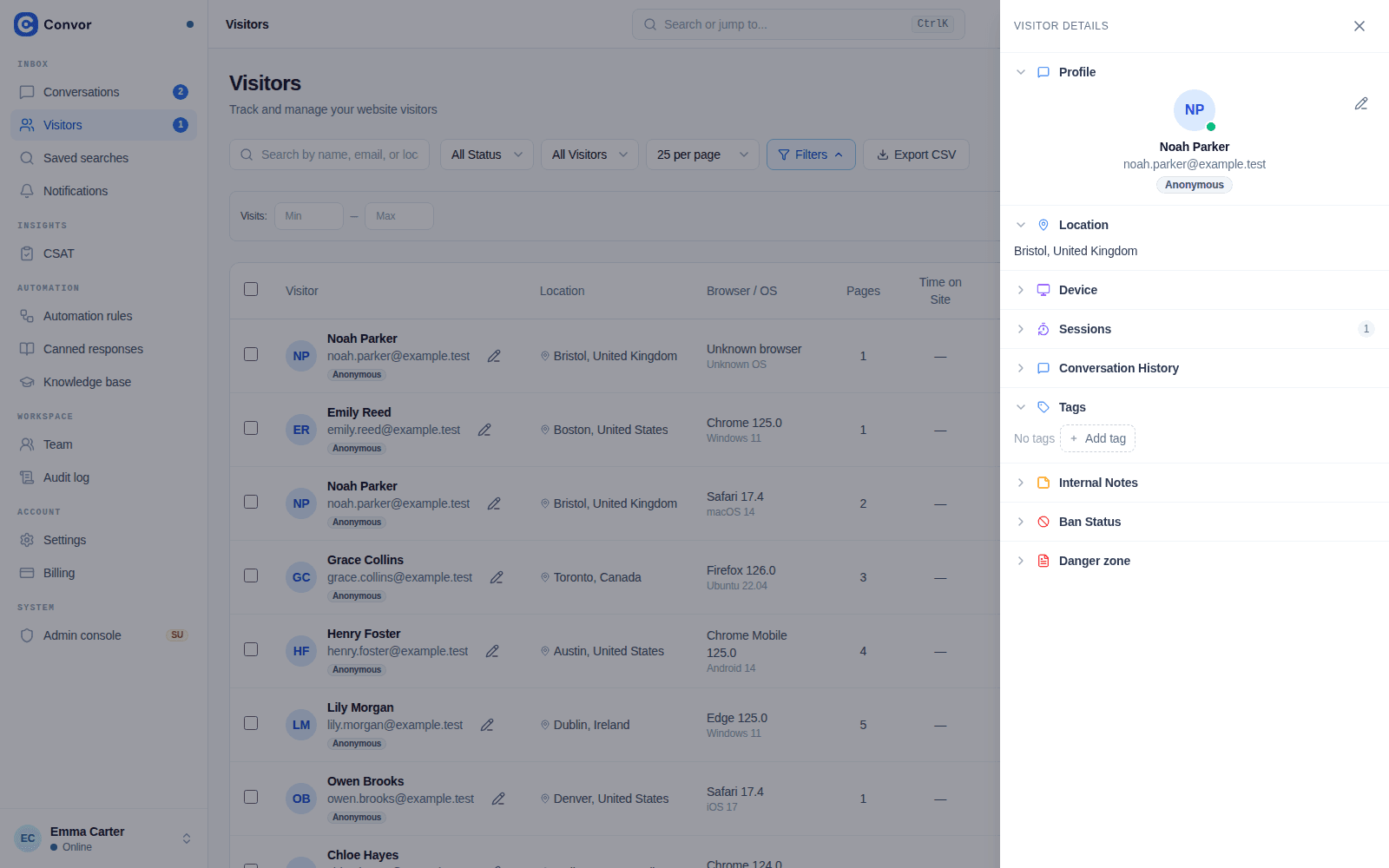Open Conversations in the sidebar
The width and height of the screenshot is (1389, 868).
tap(103, 92)
